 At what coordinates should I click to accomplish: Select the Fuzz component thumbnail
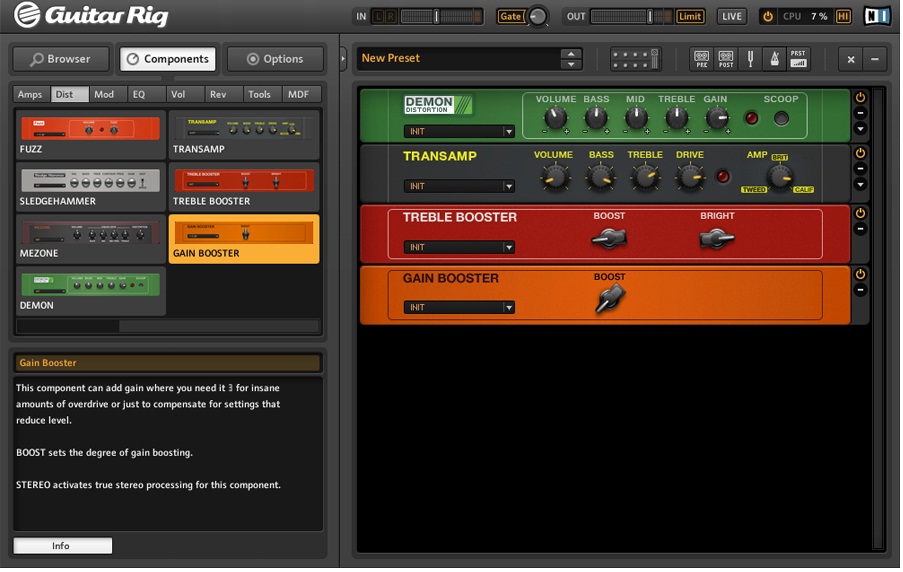[x=90, y=134]
